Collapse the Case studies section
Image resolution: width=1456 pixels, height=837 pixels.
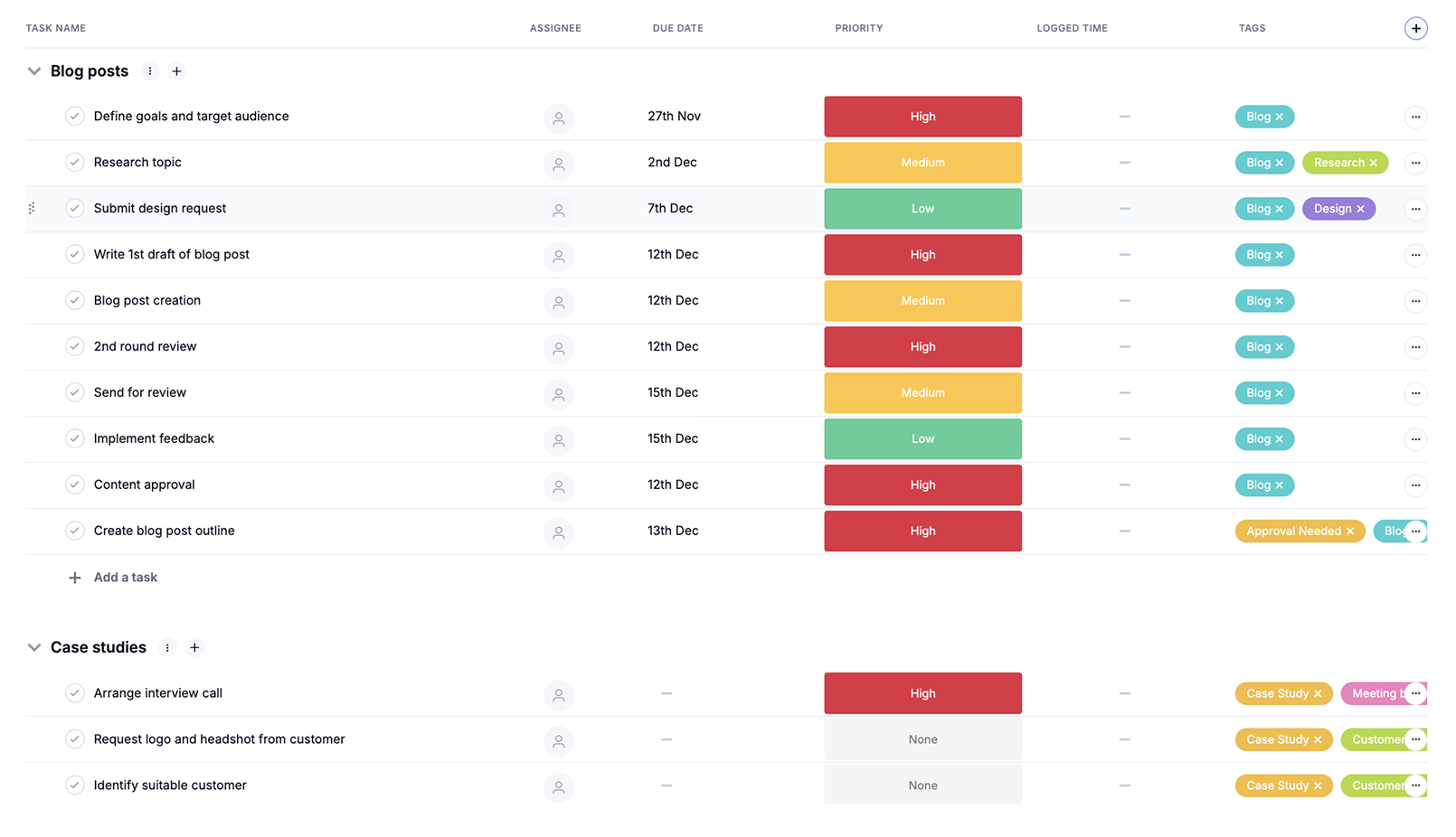(x=34, y=647)
